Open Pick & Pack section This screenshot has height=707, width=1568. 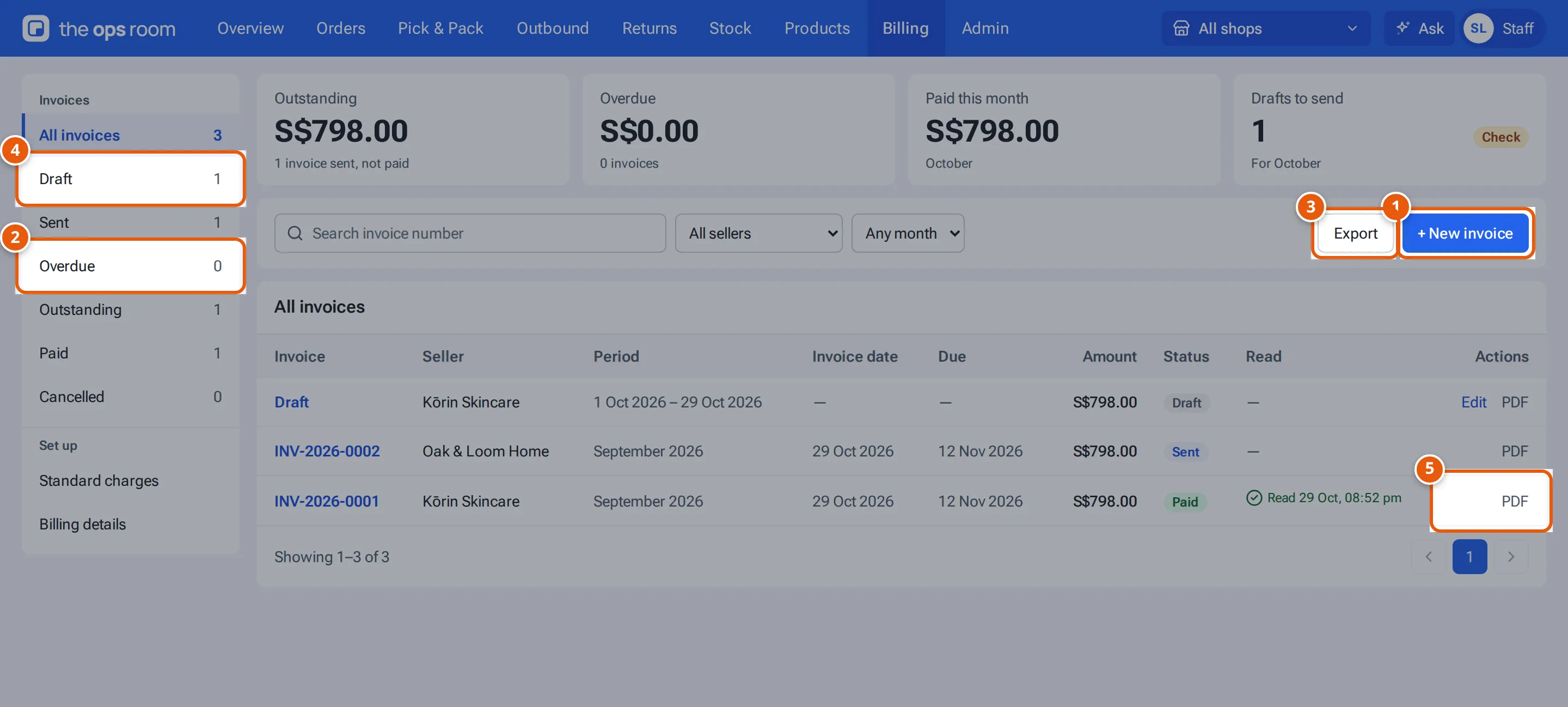[440, 29]
